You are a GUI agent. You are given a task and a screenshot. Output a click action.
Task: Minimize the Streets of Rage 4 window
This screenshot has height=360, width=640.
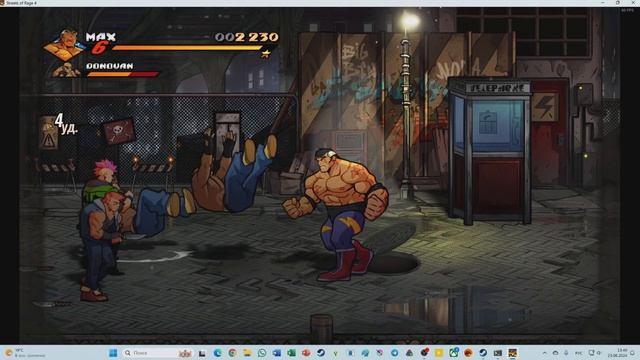[x=603, y=3]
